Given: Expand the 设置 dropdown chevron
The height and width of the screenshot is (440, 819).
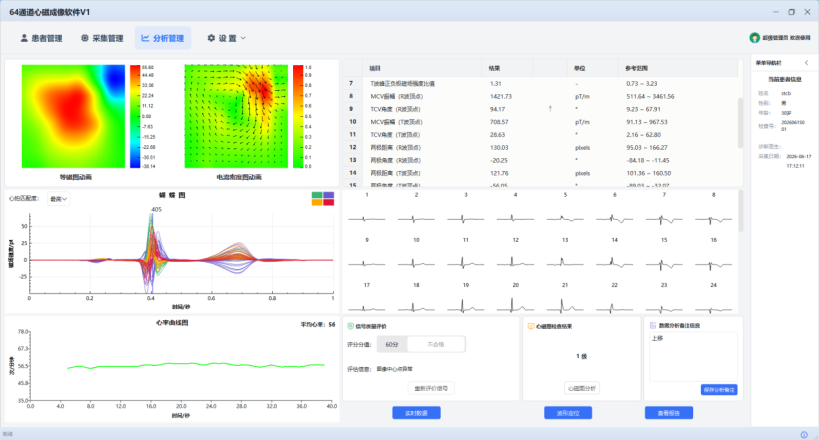Looking at the screenshot, I should (x=243, y=38).
